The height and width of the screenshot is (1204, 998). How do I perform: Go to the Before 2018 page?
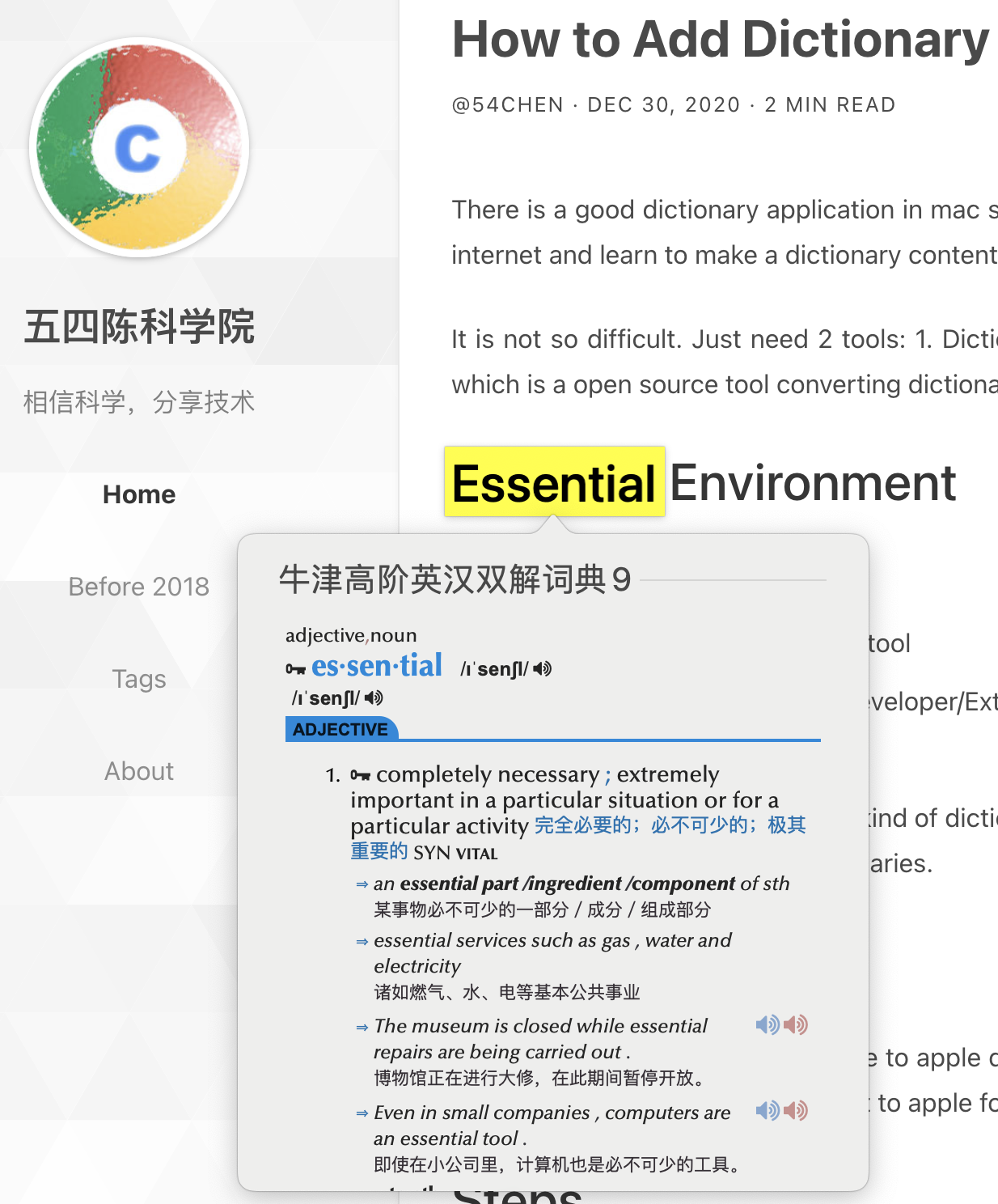[x=139, y=587]
